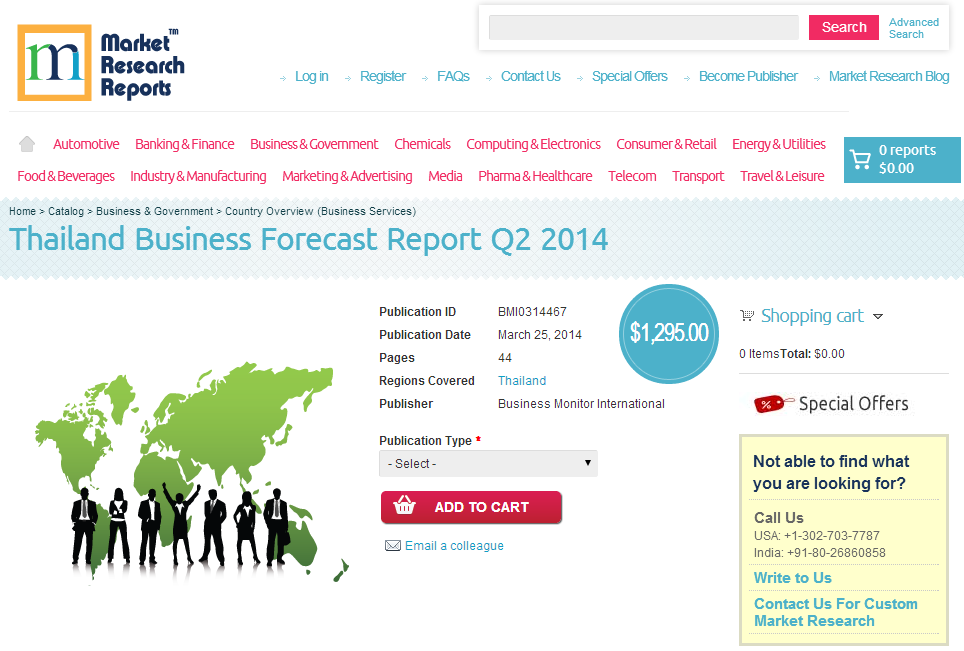Viewport: 964px width, 651px height.
Task: Open the Advanced Search link
Action: click(912, 28)
